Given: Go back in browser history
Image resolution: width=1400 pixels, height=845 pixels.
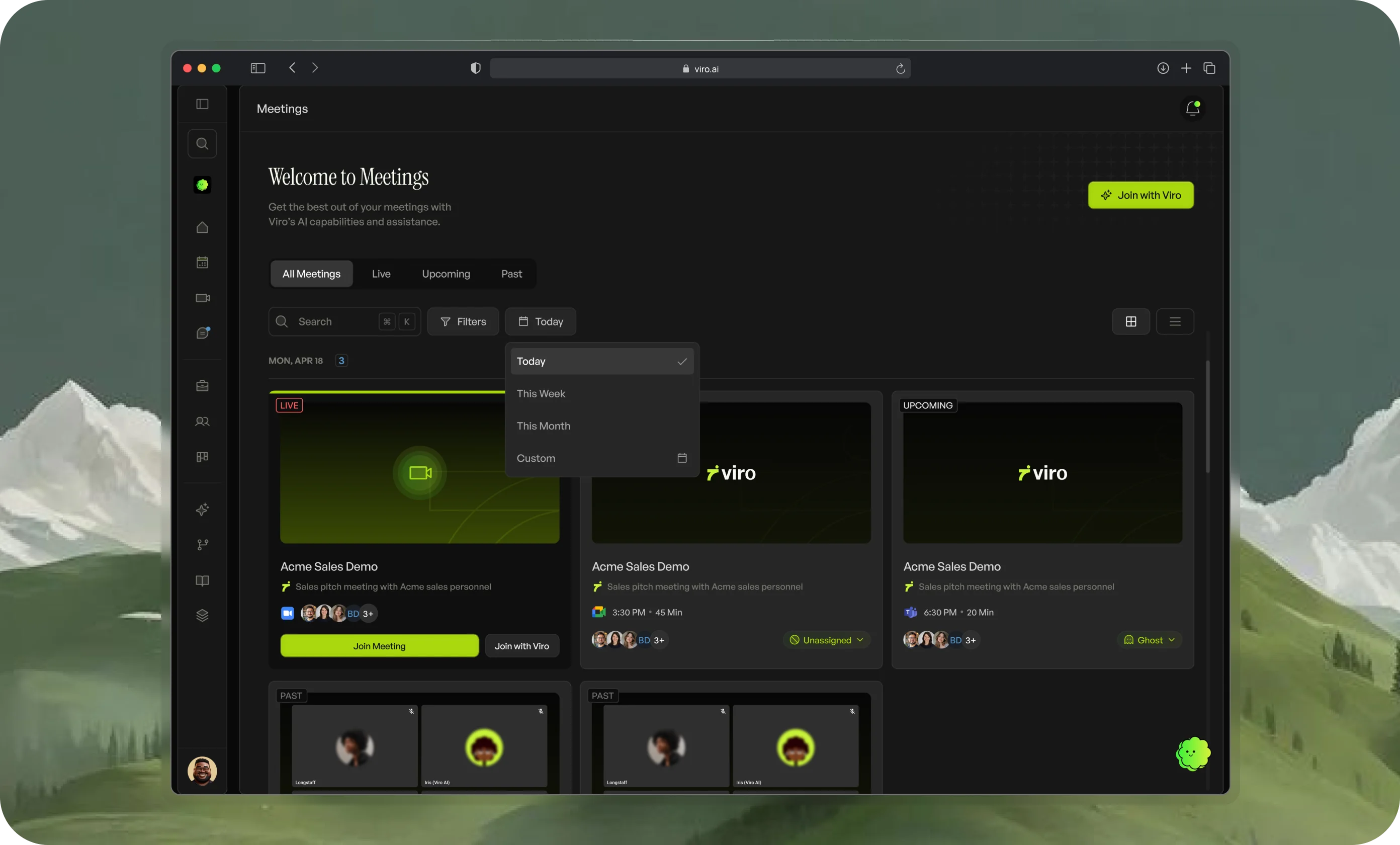Looking at the screenshot, I should pos(292,68).
